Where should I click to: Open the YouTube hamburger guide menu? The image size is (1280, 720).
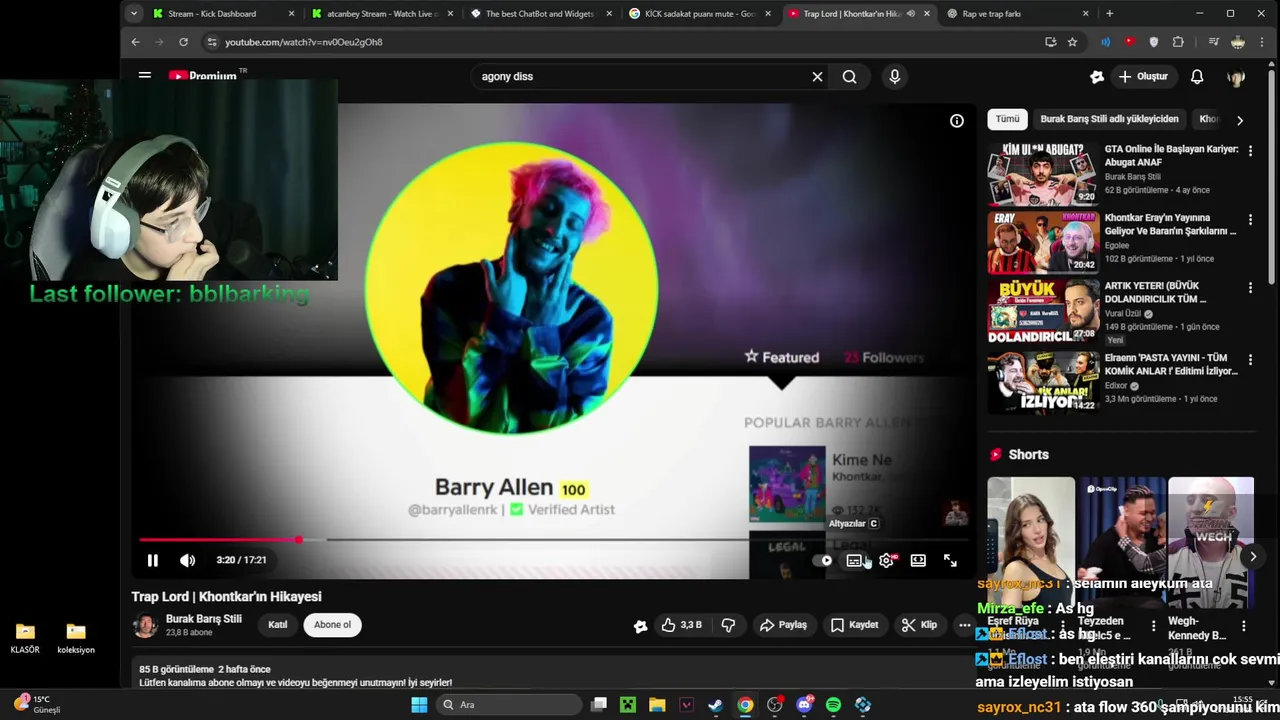[145, 76]
